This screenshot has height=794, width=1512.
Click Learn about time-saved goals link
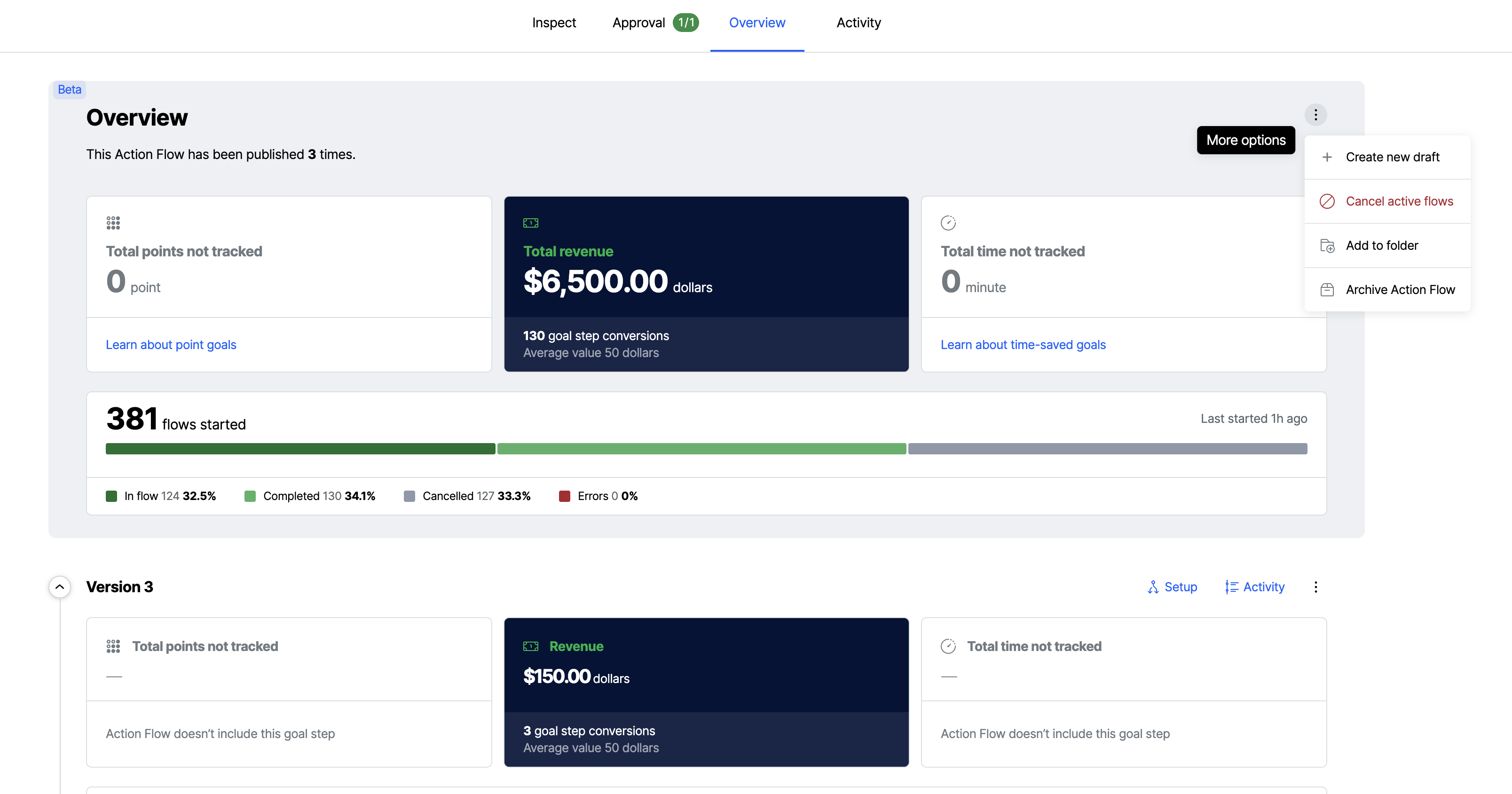(x=1023, y=344)
